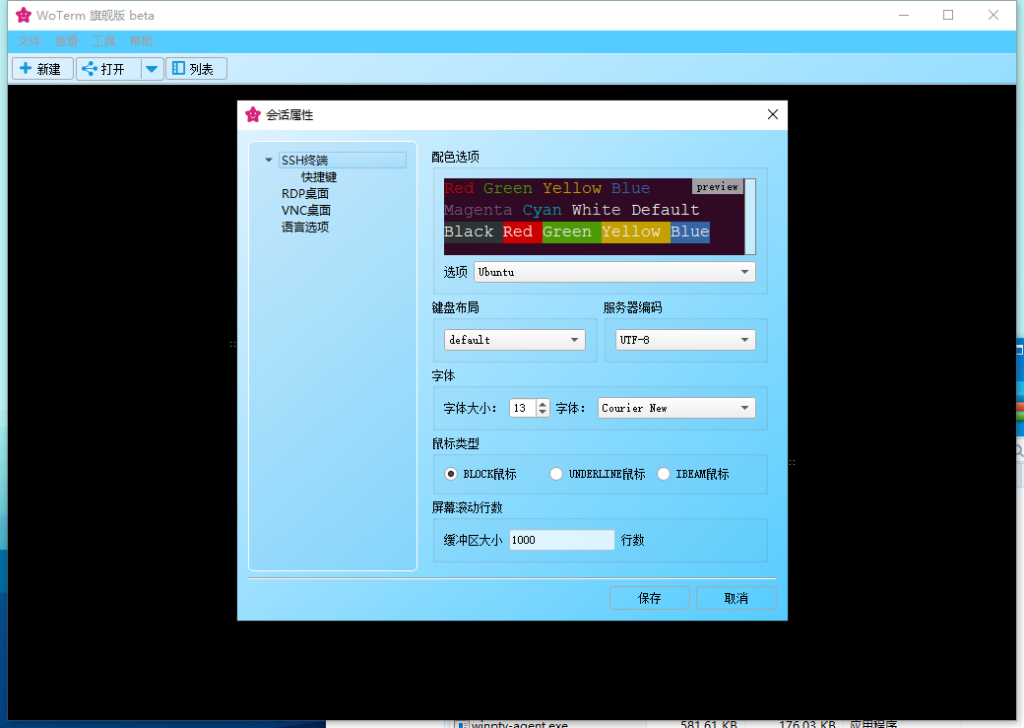Screen dimensions: 1024x728
Task: Open the 查看 menu
Action: (66, 41)
